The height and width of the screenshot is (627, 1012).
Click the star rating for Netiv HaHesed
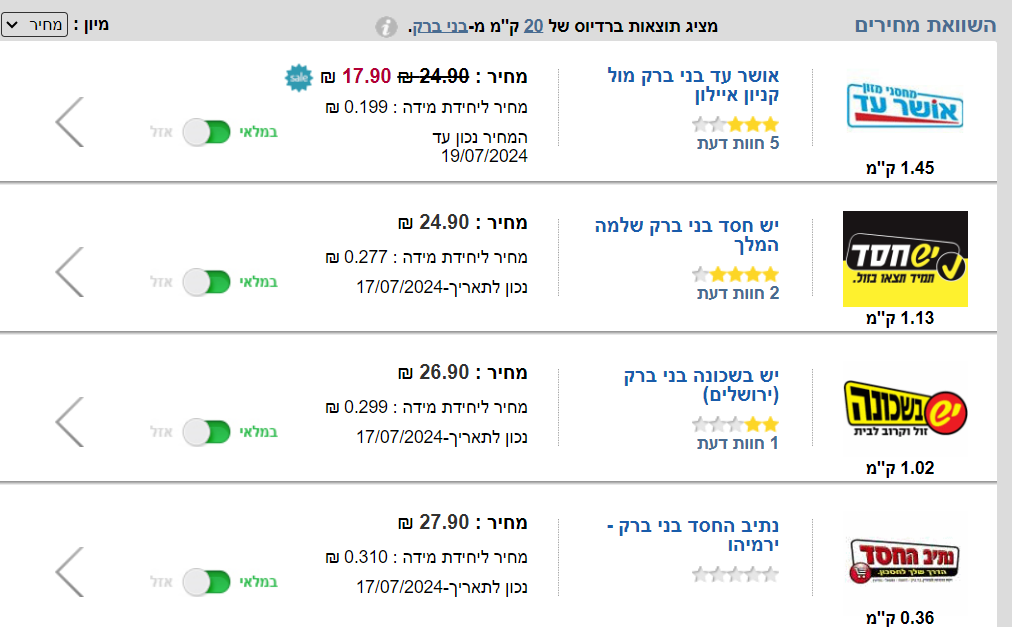(x=735, y=574)
